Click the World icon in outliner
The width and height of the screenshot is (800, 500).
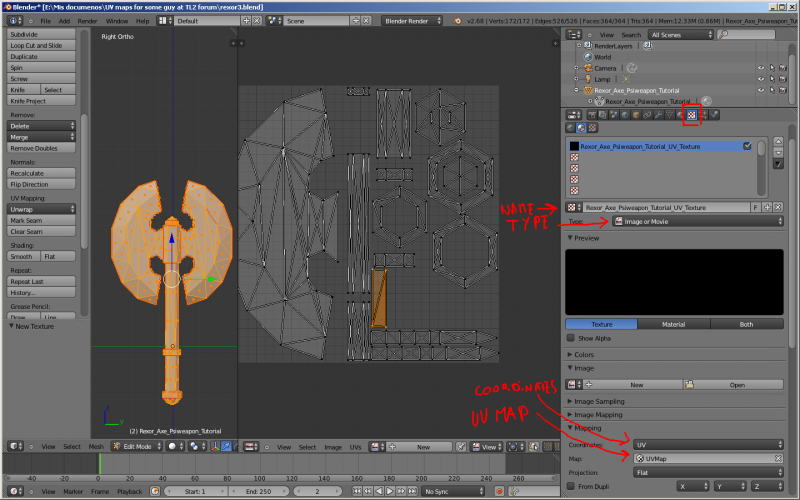pyautogui.click(x=586, y=57)
